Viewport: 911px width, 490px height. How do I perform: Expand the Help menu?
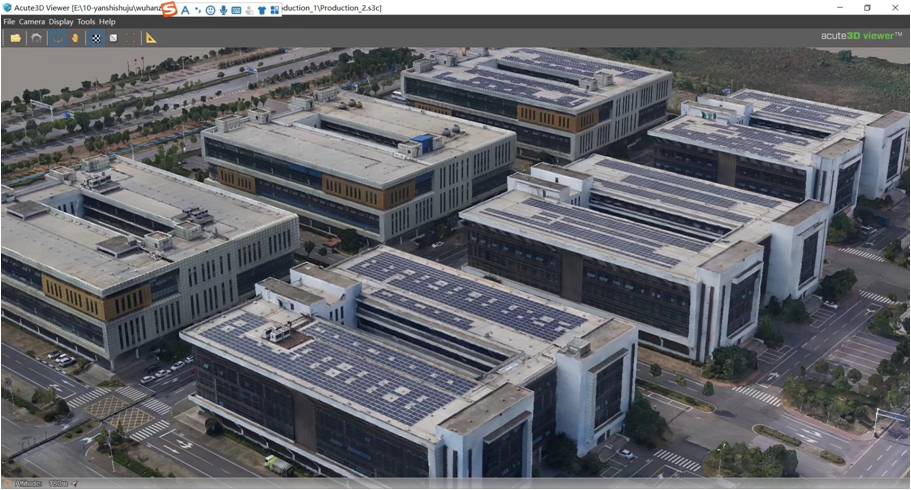coord(107,21)
